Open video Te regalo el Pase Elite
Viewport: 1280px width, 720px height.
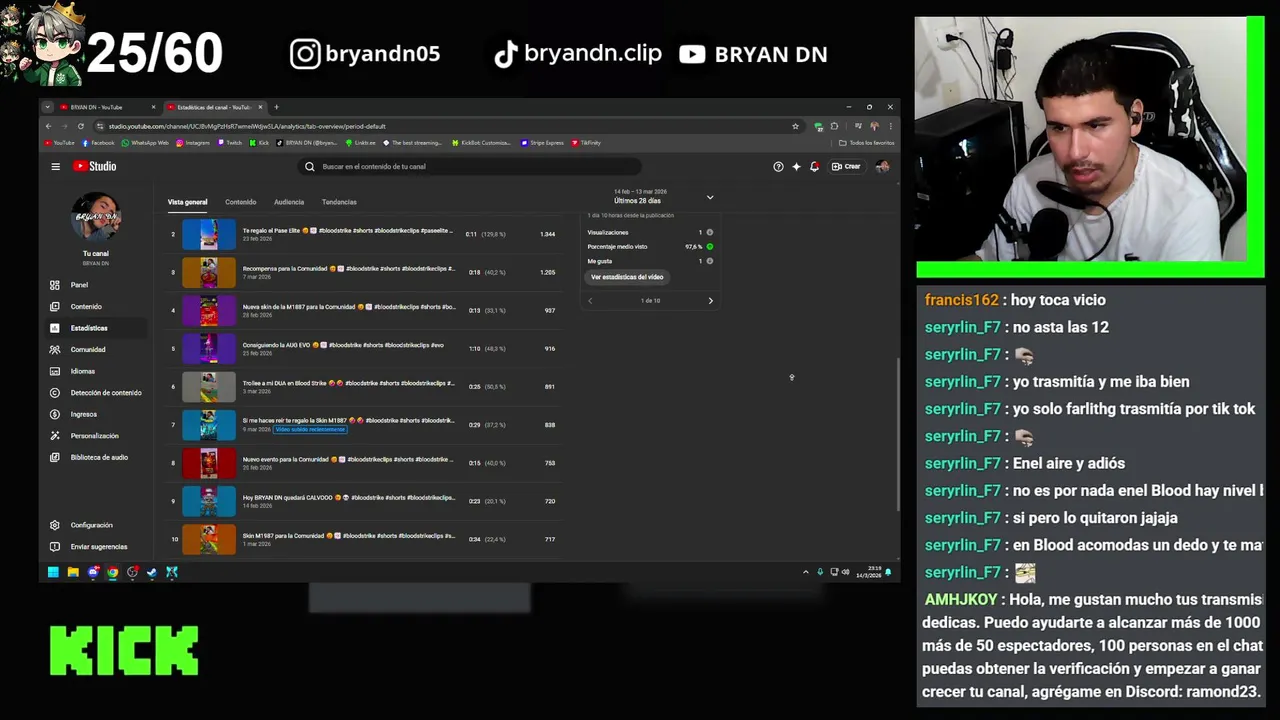click(347, 231)
